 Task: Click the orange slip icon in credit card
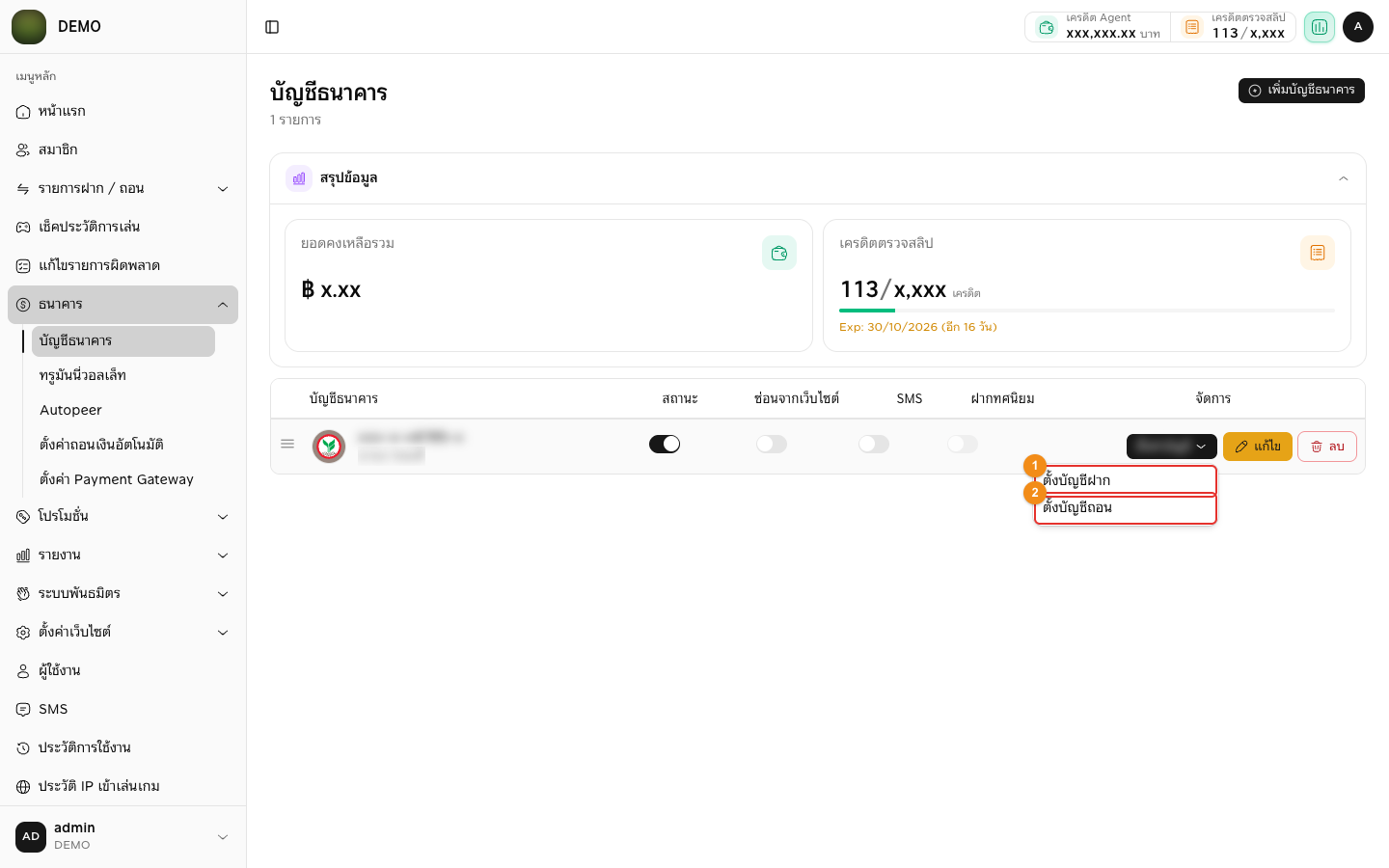pos(1318,253)
